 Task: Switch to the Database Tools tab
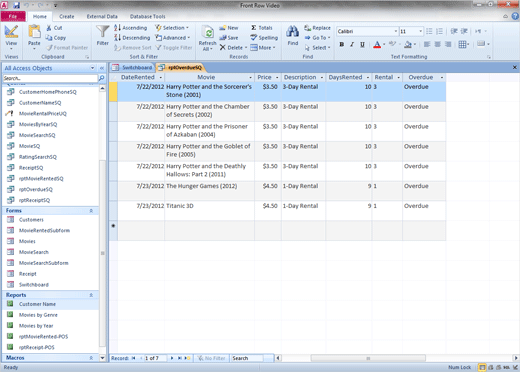[147, 16]
